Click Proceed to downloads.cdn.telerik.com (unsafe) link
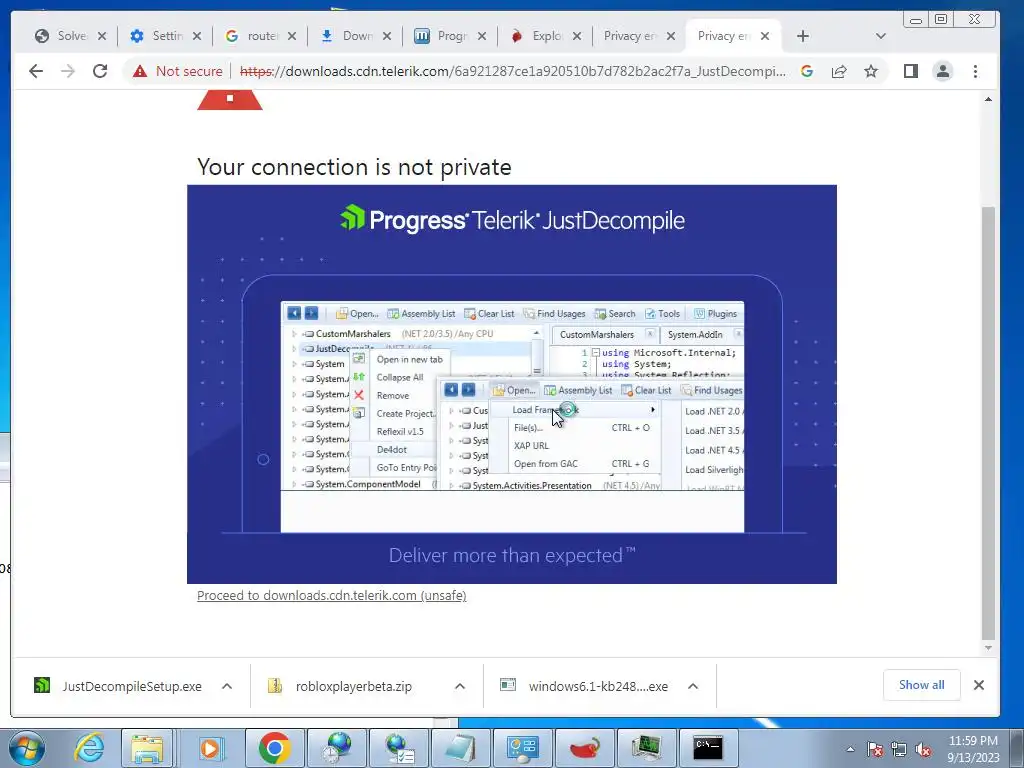 pos(332,596)
